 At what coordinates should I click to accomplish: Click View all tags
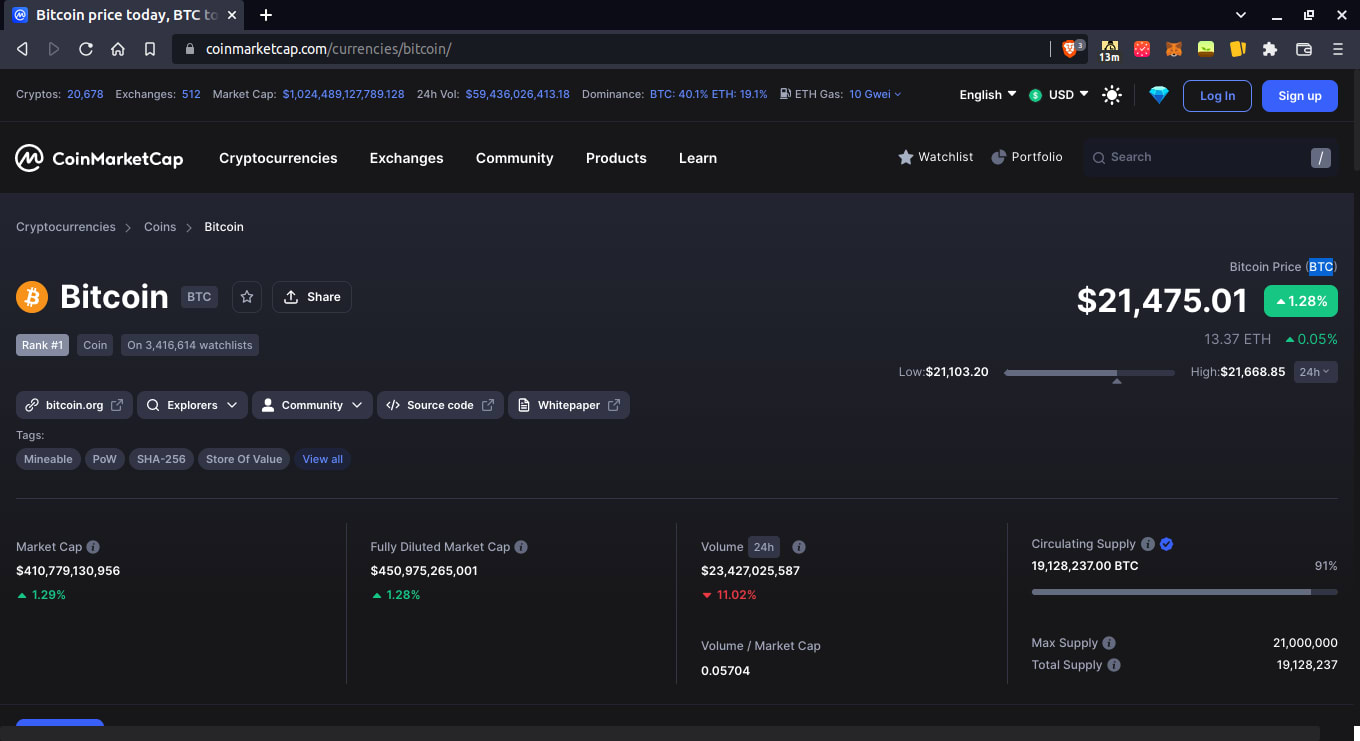coord(323,459)
